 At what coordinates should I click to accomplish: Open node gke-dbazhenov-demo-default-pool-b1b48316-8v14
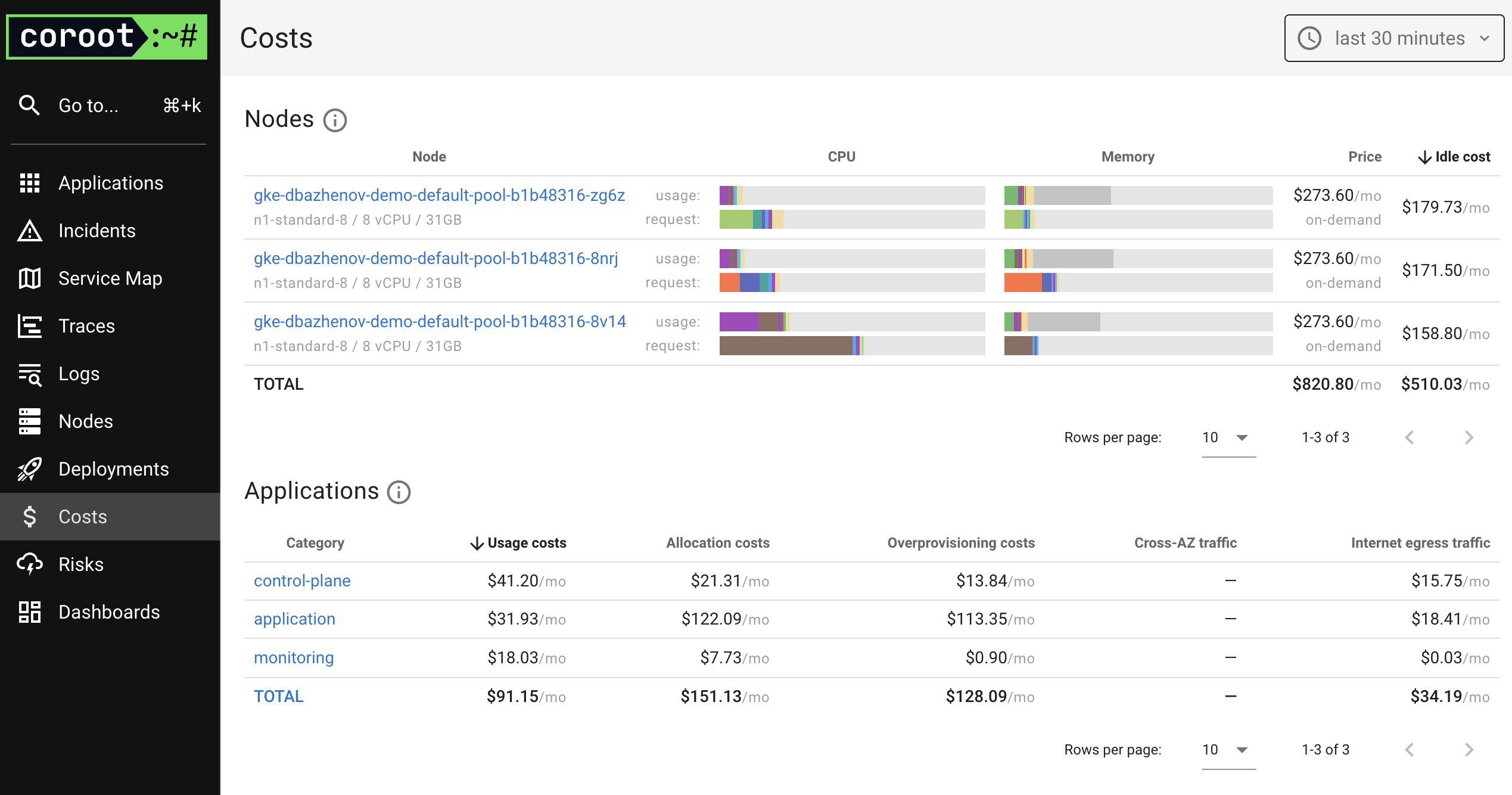[440, 322]
